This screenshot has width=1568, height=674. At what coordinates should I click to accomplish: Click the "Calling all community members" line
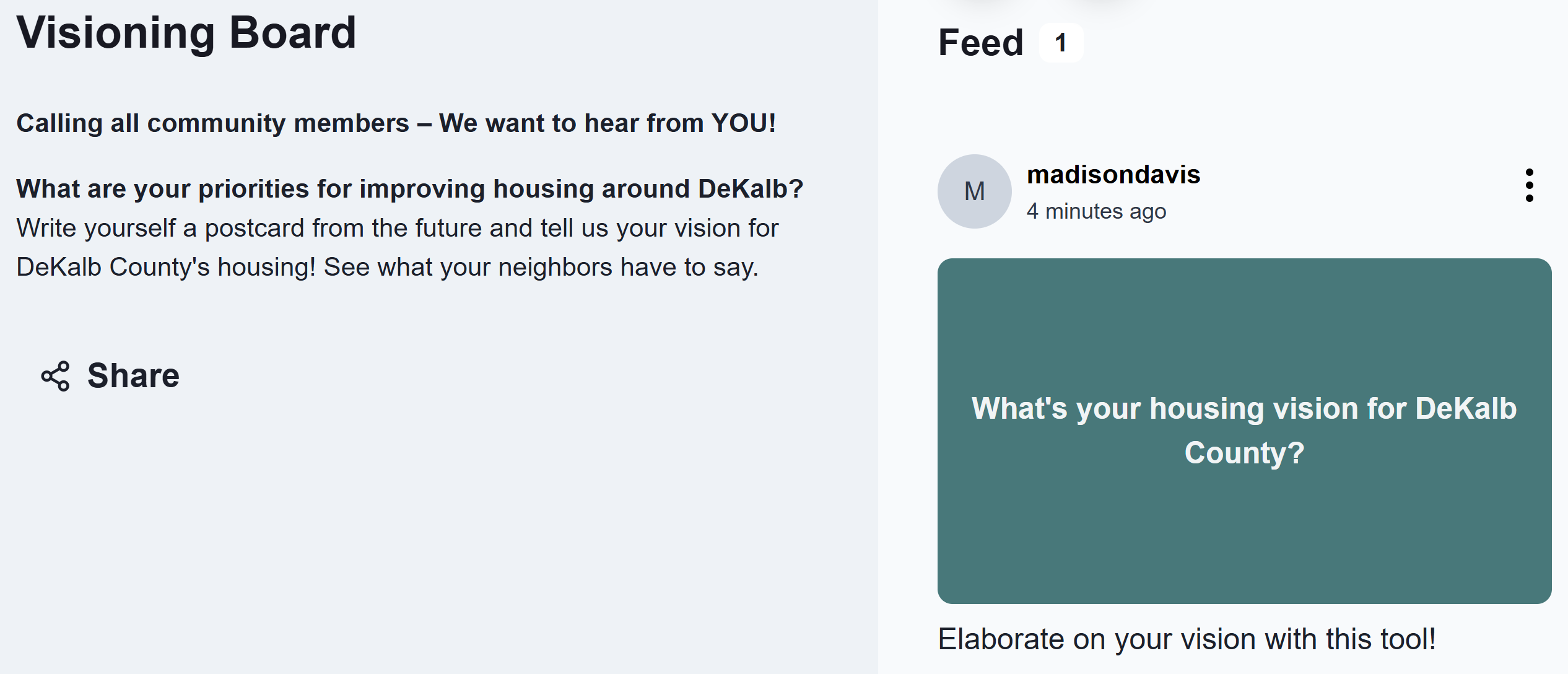(212, 123)
